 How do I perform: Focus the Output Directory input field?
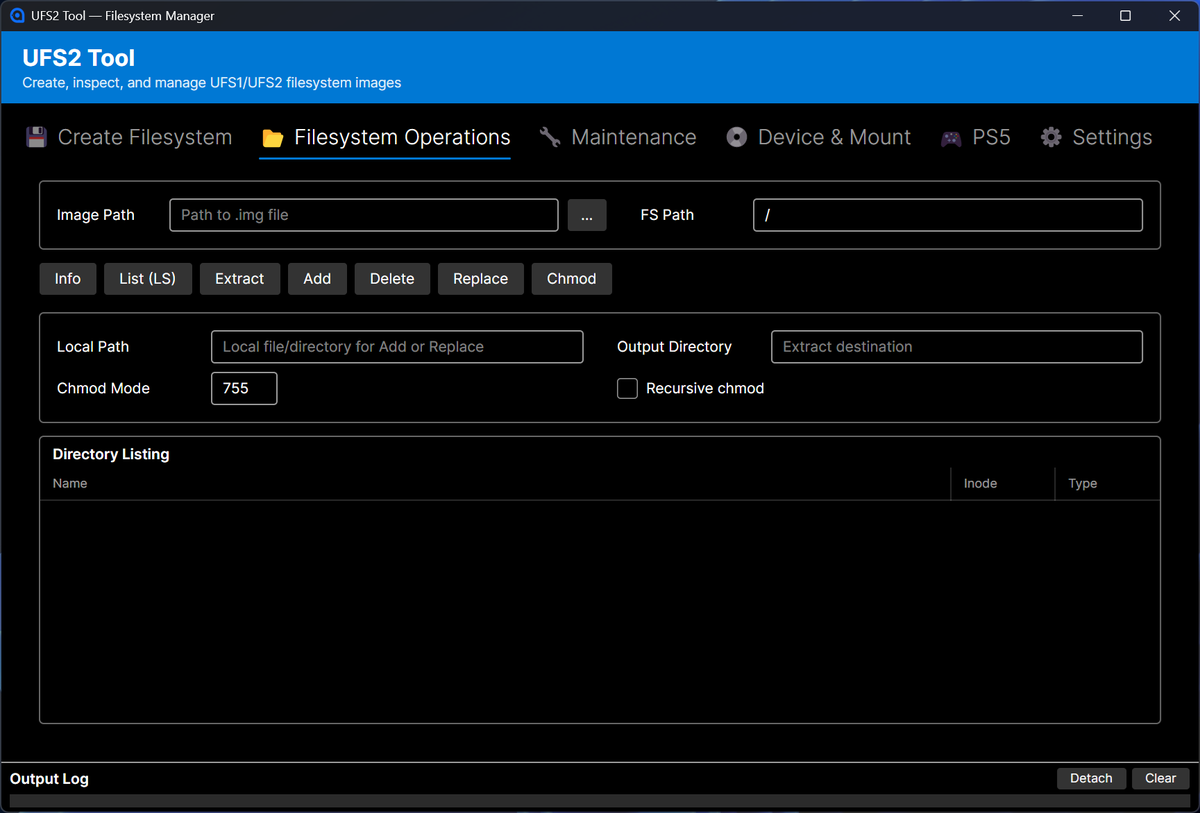[x=957, y=347]
